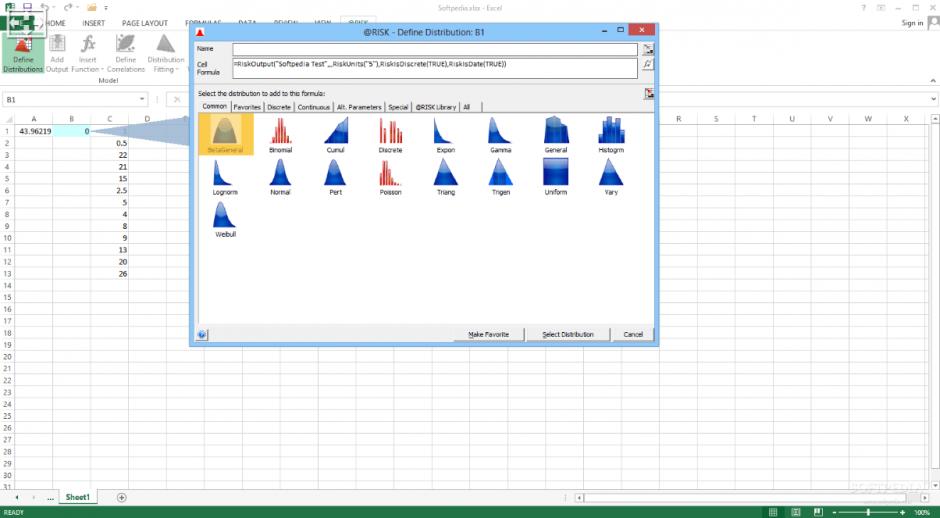The height and width of the screenshot is (518, 940).
Task: Expand the Name Box dropdown
Action: tap(142, 100)
